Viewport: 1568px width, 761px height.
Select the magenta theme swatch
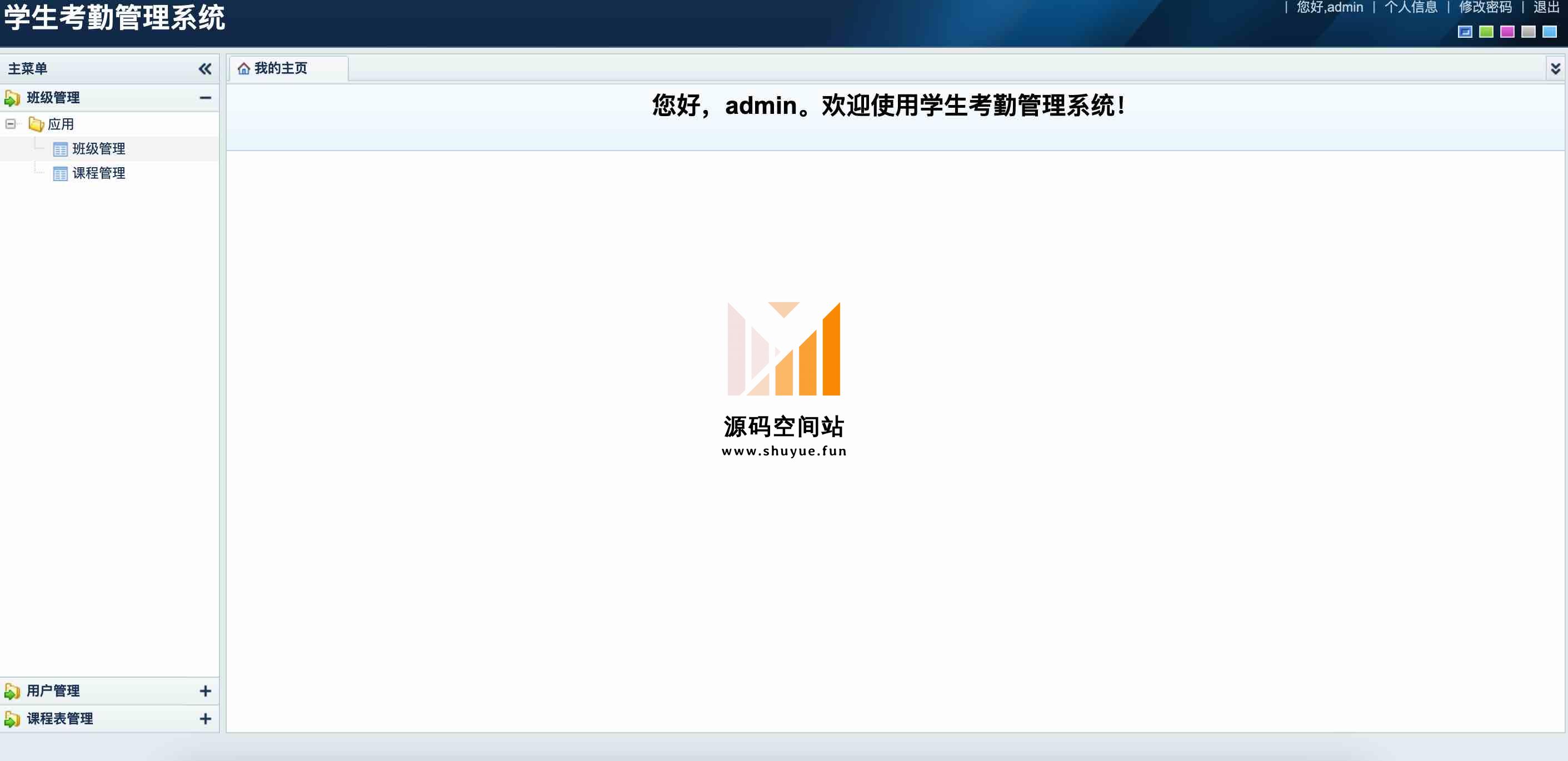pos(1507,32)
